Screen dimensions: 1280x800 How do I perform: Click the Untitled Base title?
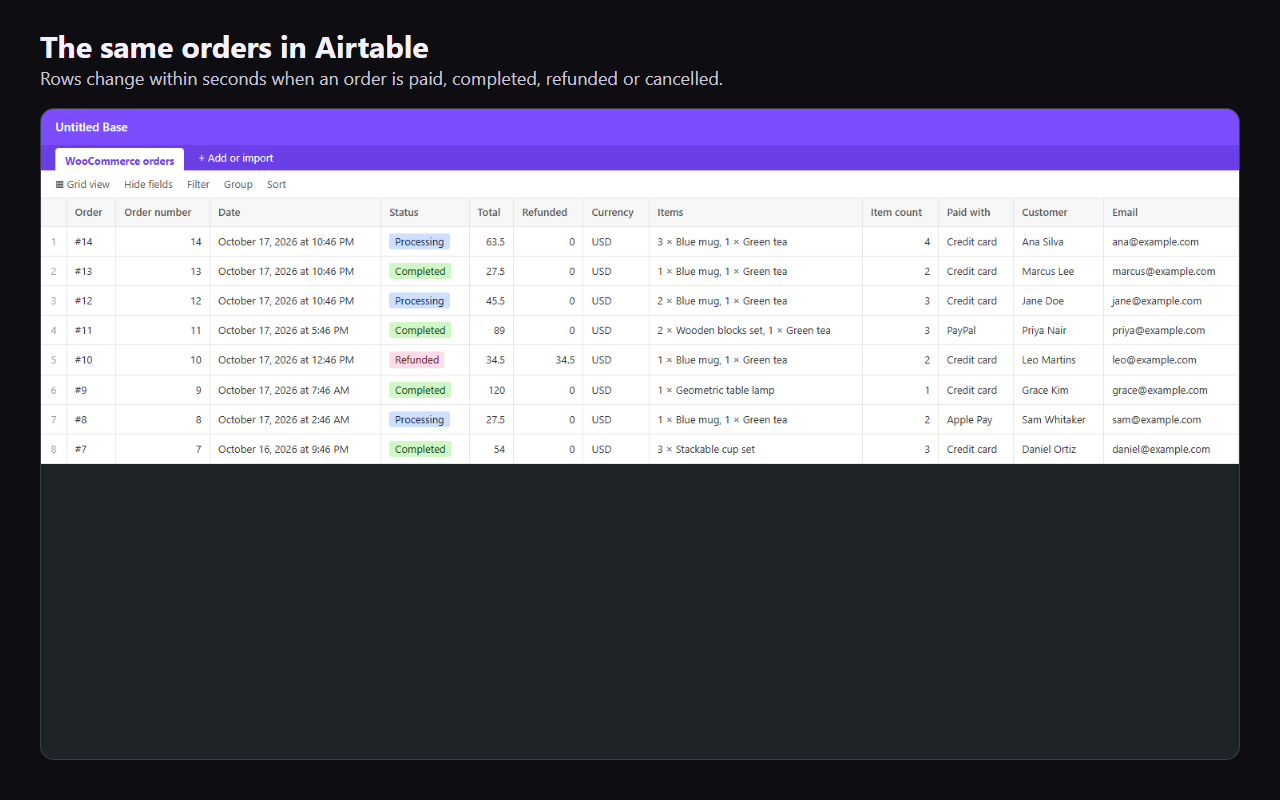pos(91,127)
